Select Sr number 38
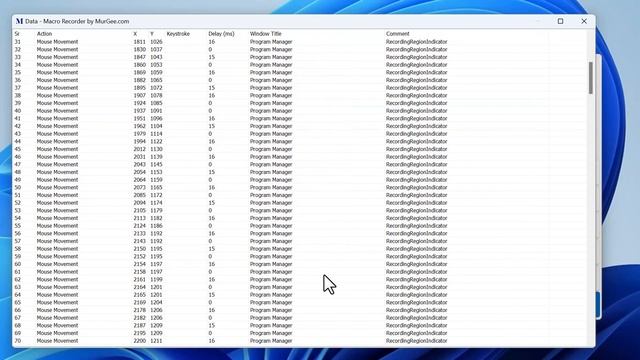Image resolution: width=640 pixels, height=360 pixels. (18, 96)
